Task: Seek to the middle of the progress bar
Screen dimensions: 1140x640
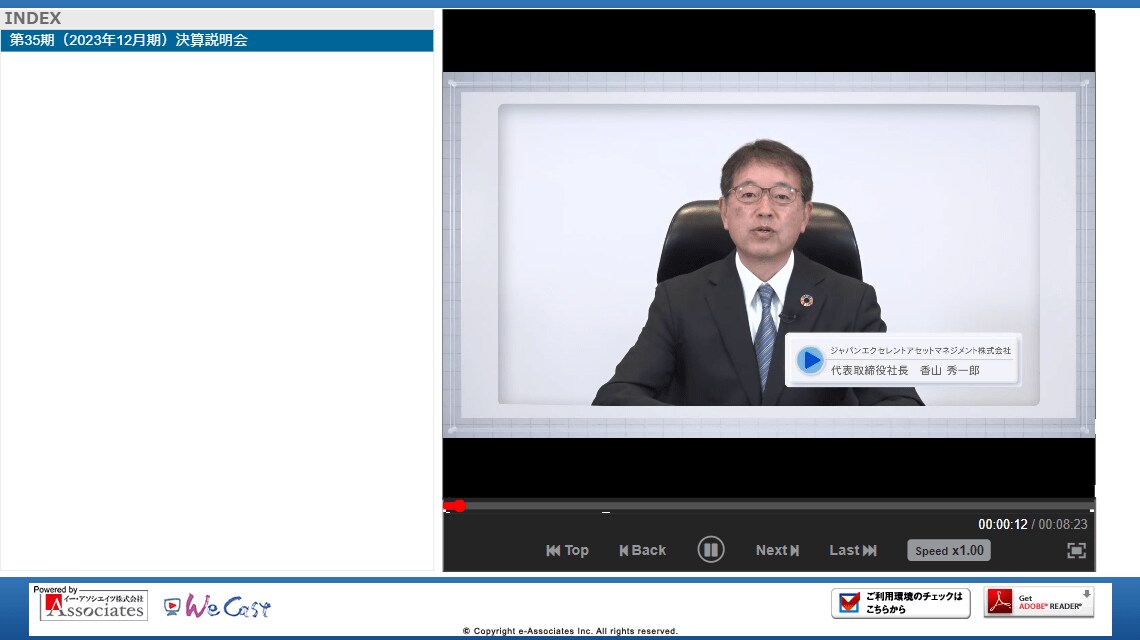Action: click(x=768, y=506)
